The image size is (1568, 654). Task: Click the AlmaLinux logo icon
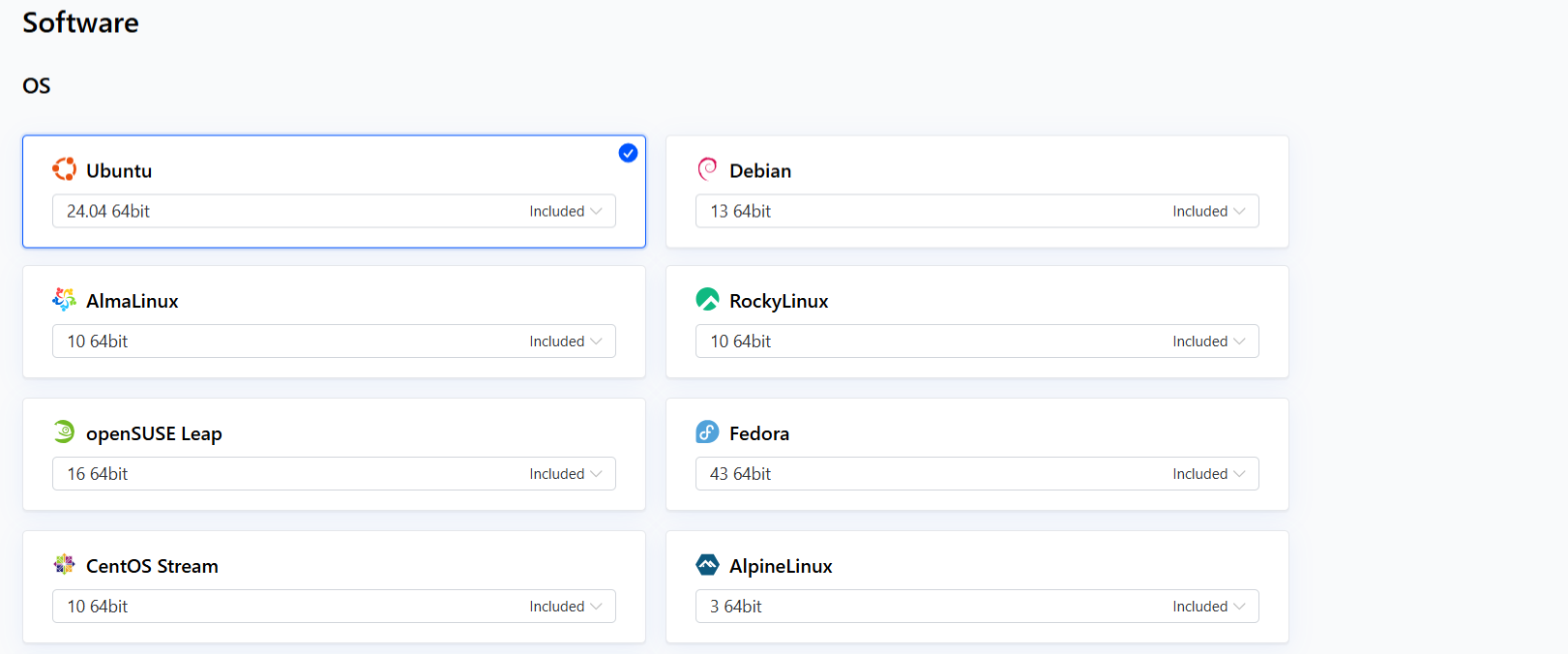(x=65, y=300)
